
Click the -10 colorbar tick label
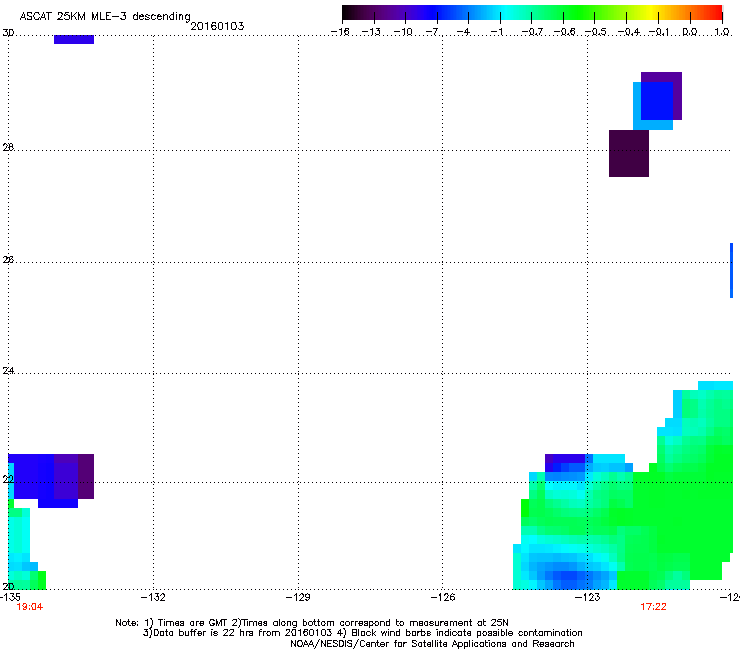click(403, 32)
